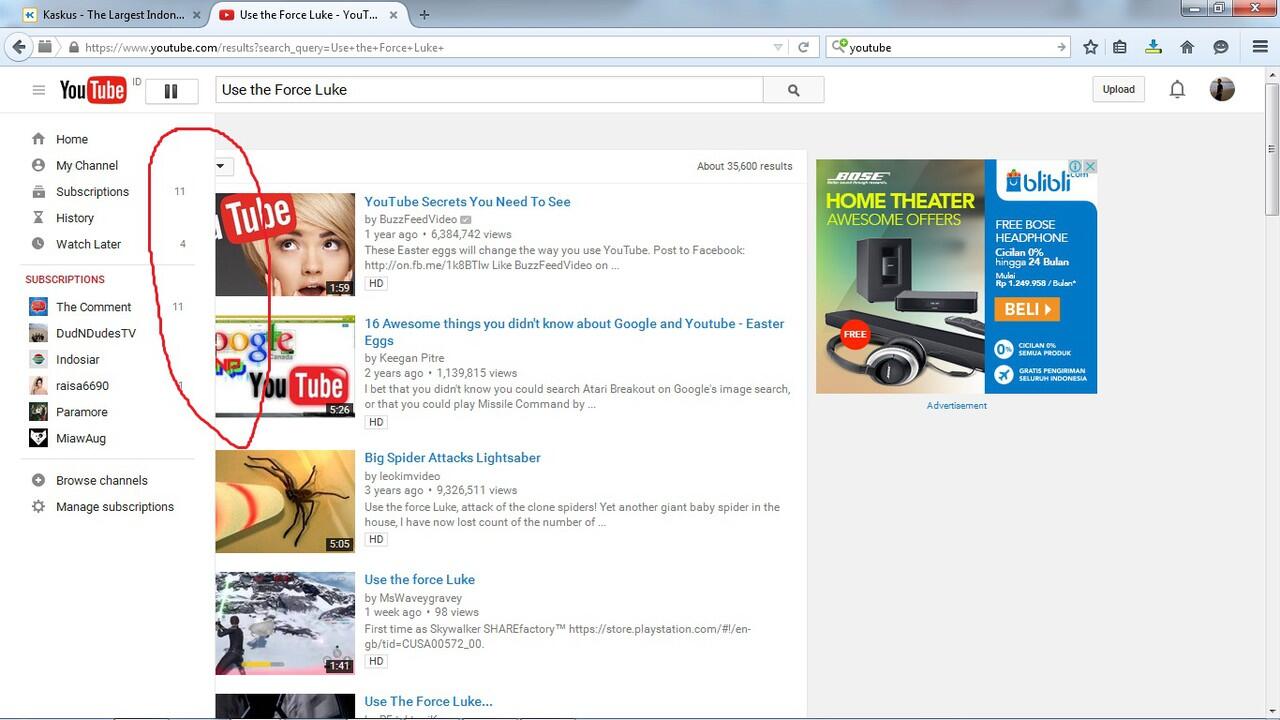Reload the page with refresh icon

click(x=803, y=47)
